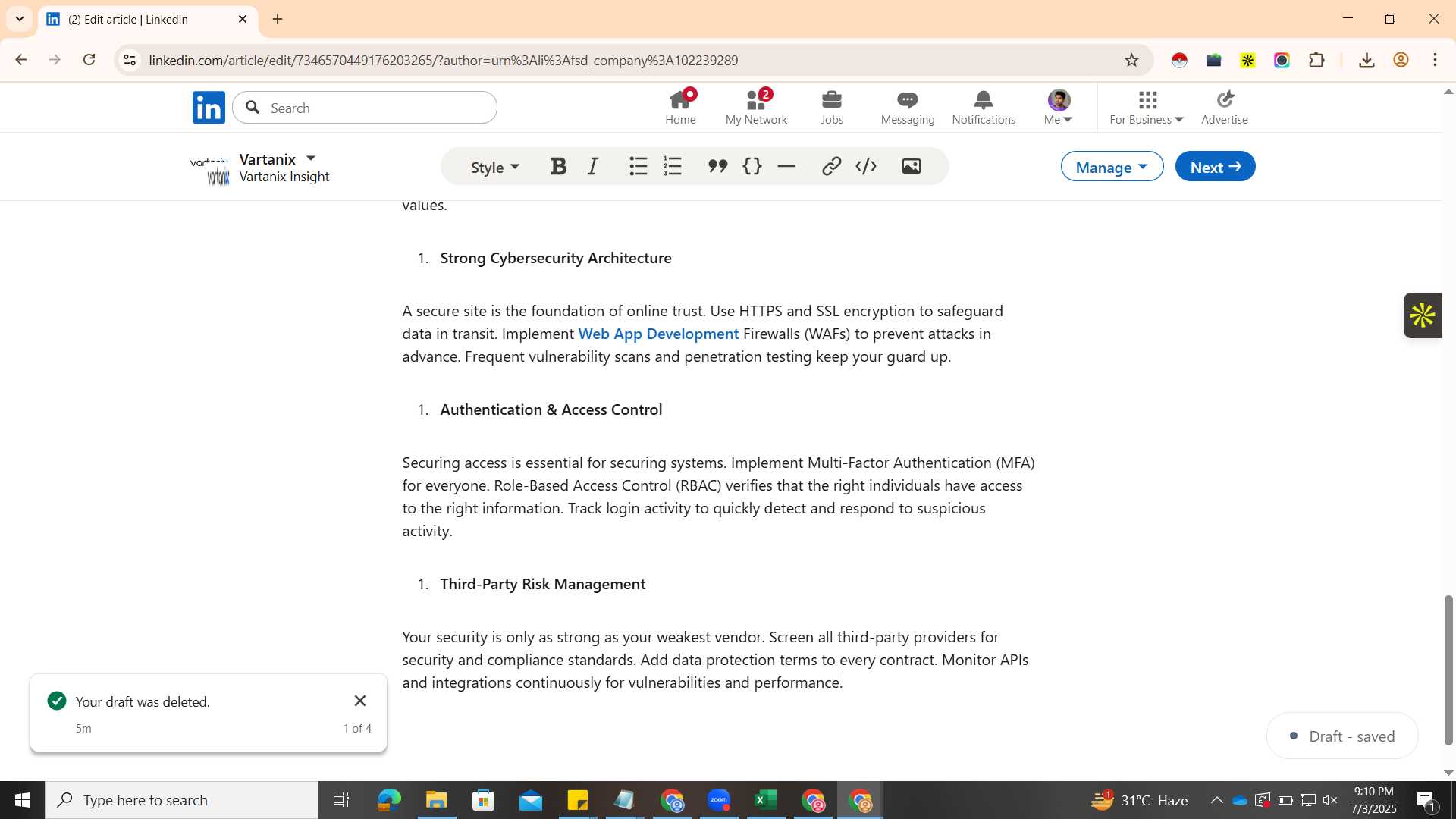Add a hyperlink with the link icon
1456x819 pixels.
point(831,166)
